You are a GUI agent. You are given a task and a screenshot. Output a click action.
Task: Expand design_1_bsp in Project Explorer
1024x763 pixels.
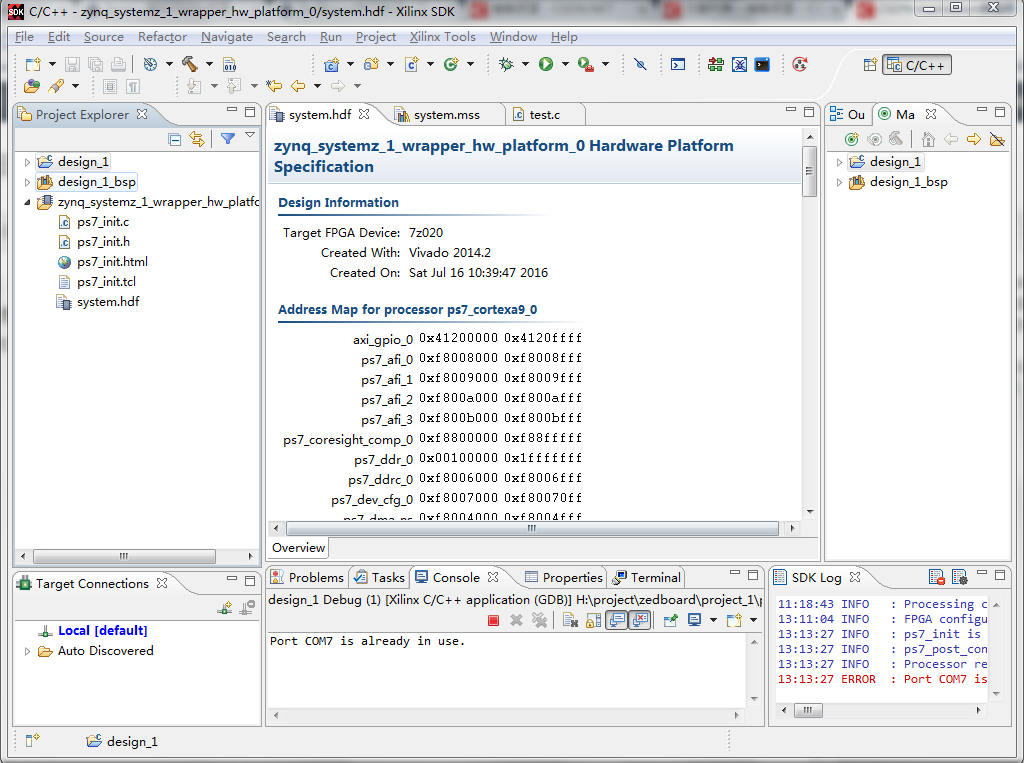[27, 182]
